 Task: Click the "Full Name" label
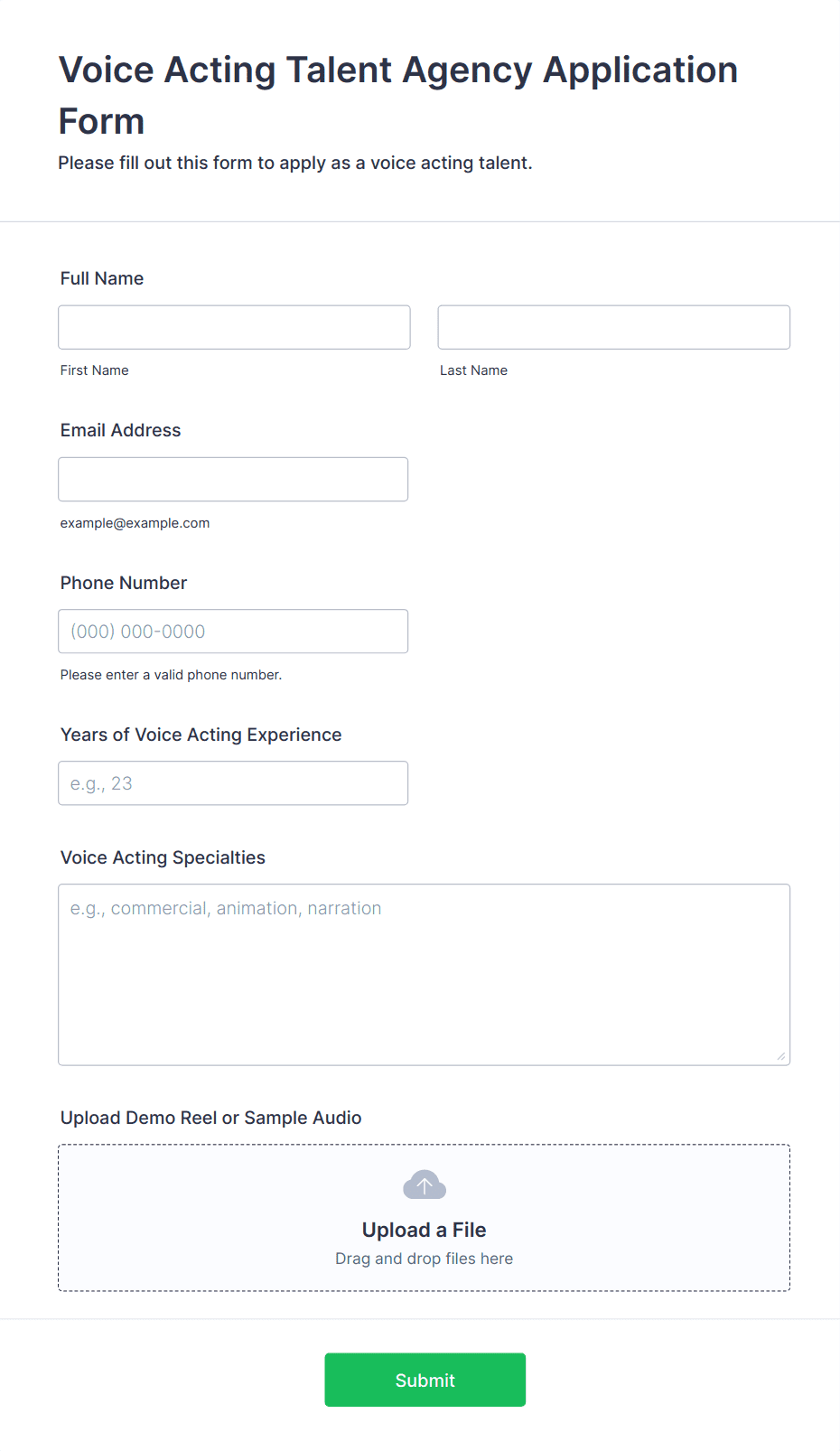[x=102, y=278]
